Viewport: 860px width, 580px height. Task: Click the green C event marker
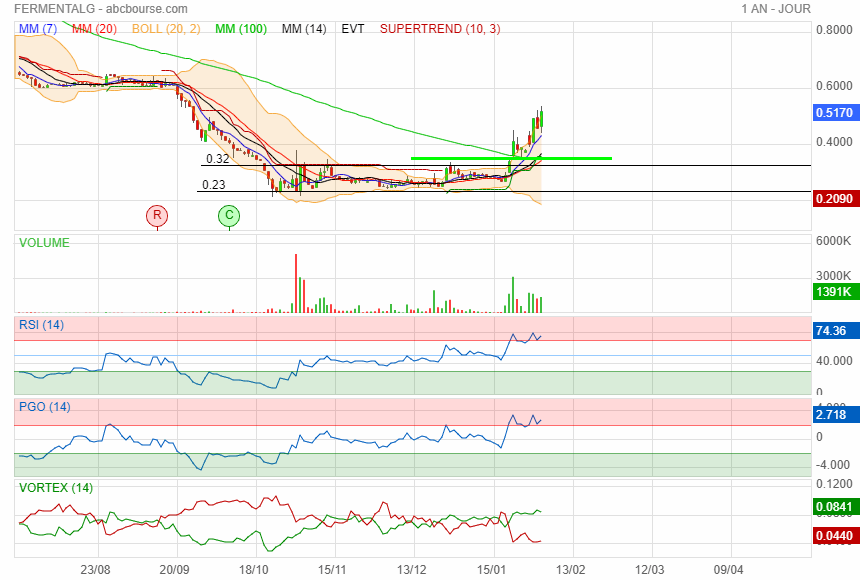click(229, 215)
